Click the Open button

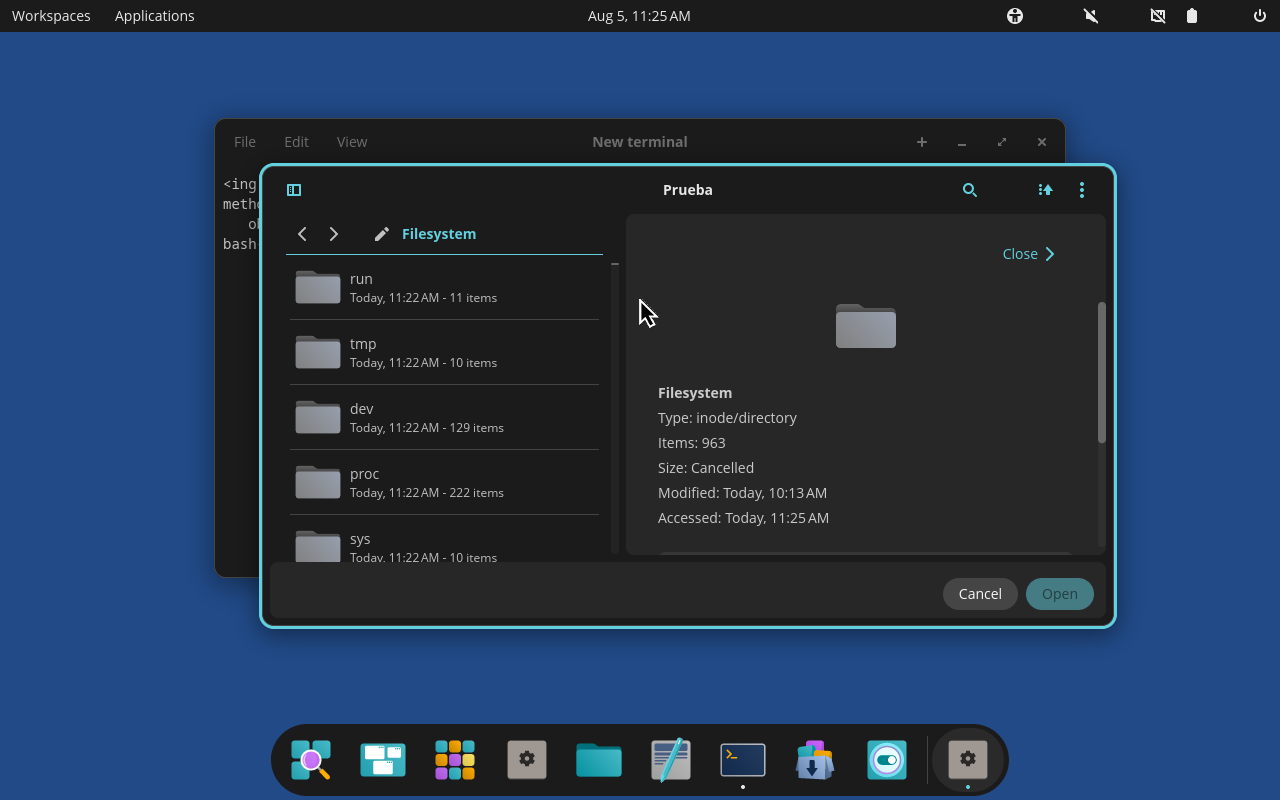tap(1060, 594)
